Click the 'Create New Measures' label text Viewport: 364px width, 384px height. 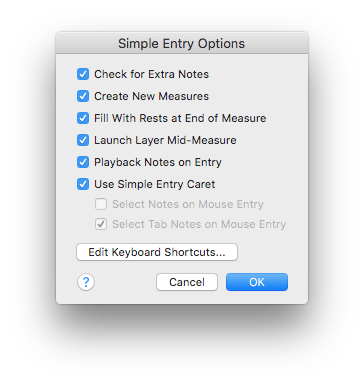coord(151,96)
